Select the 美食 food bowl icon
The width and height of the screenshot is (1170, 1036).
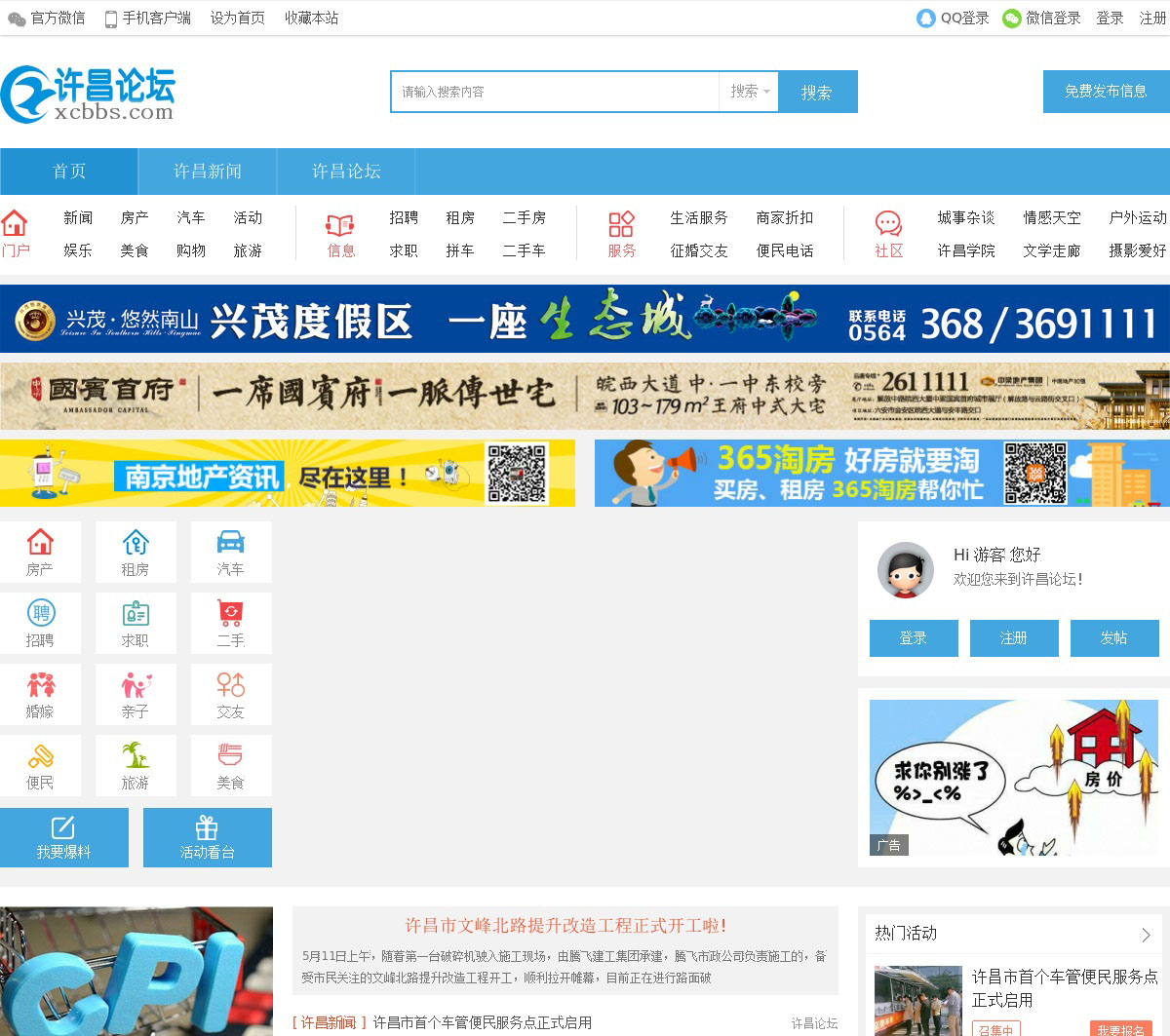[231, 755]
